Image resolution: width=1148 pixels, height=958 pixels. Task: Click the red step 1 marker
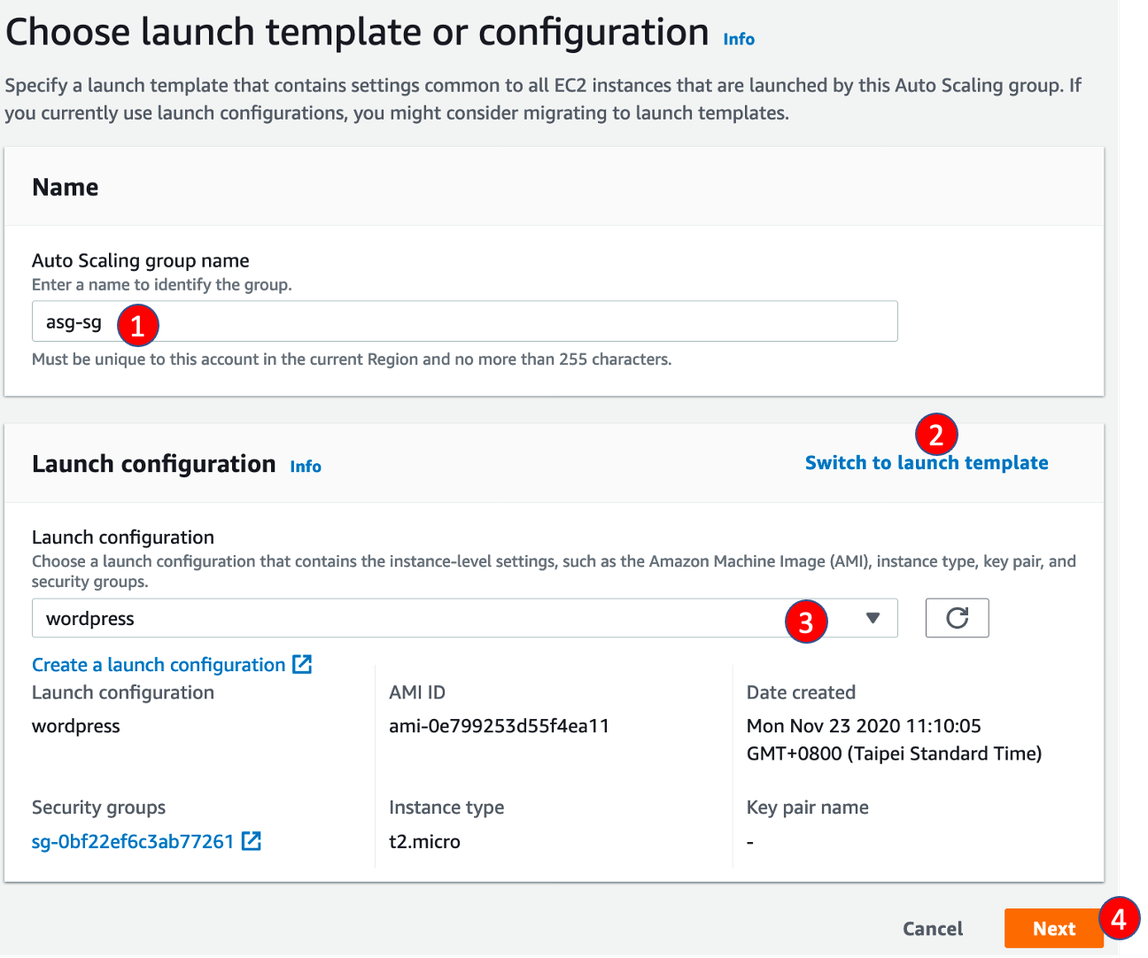(137, 324)
